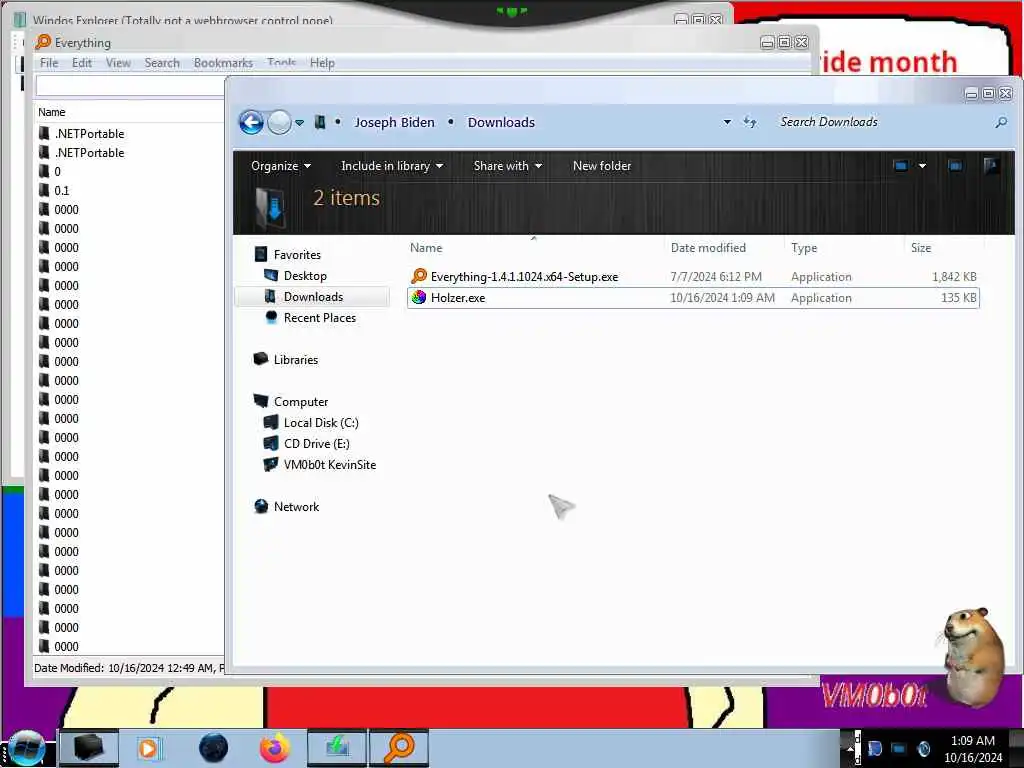Click the Windows Start orb
The height and width of the screenshot is (768, 1024).
(x=26, y=748)
